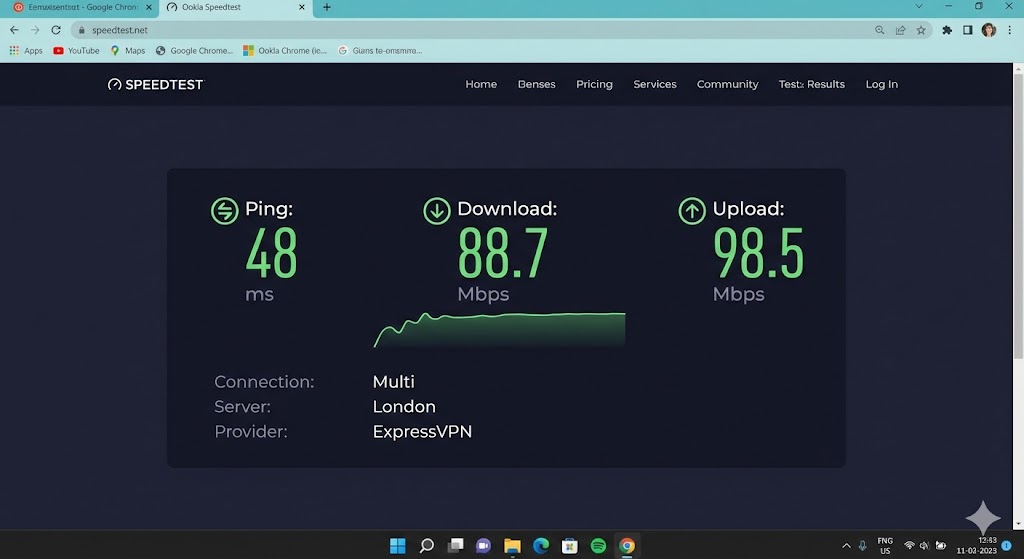Click the 'Multi' connection value
The width and height of the screenshot is (1024, 559).
point(394,381)
